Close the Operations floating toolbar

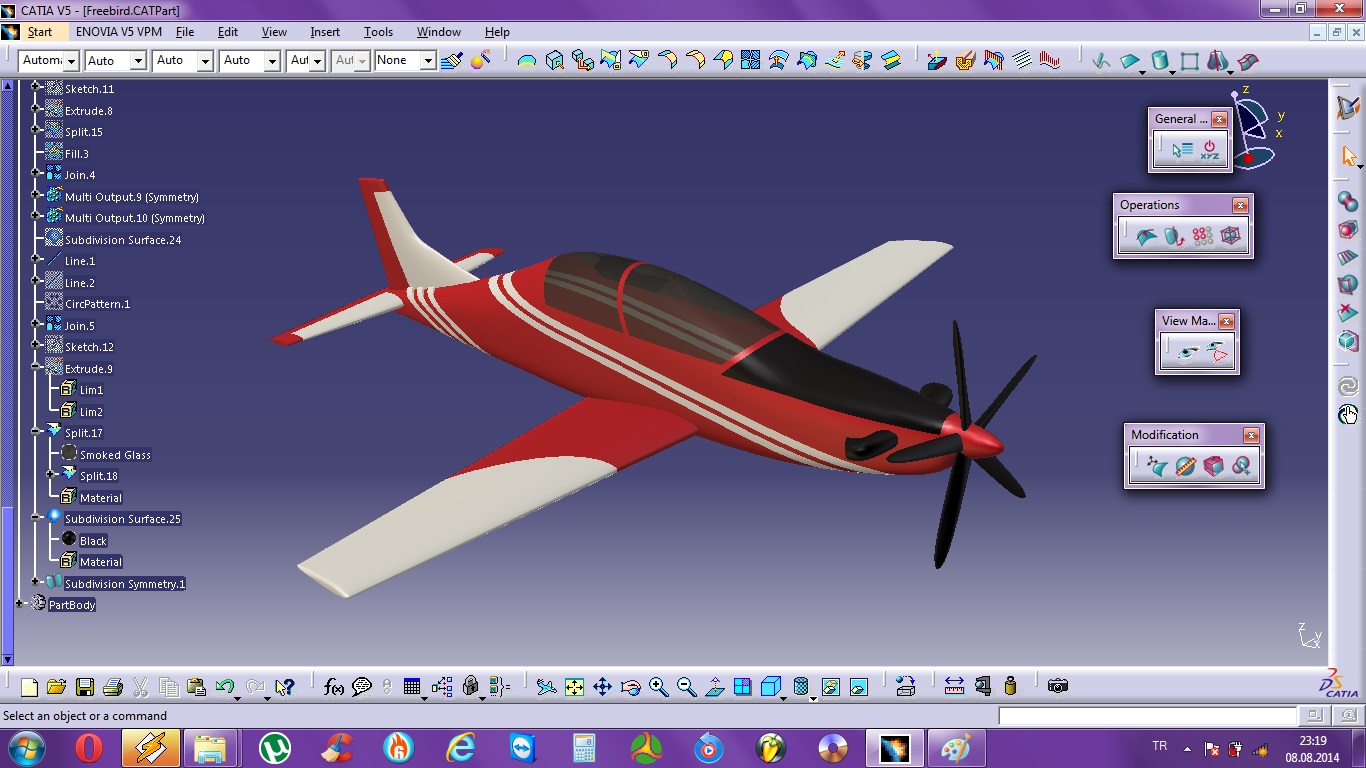[x=1240, y=205]
